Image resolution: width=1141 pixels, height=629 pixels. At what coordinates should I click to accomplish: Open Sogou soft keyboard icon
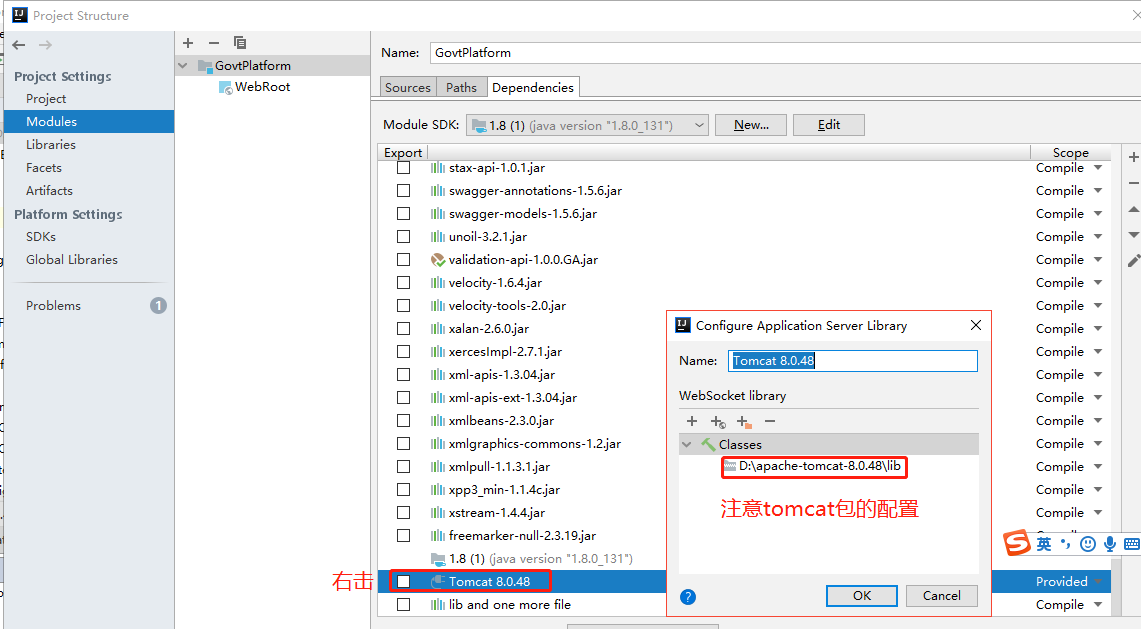click(x=1132, y=544)
